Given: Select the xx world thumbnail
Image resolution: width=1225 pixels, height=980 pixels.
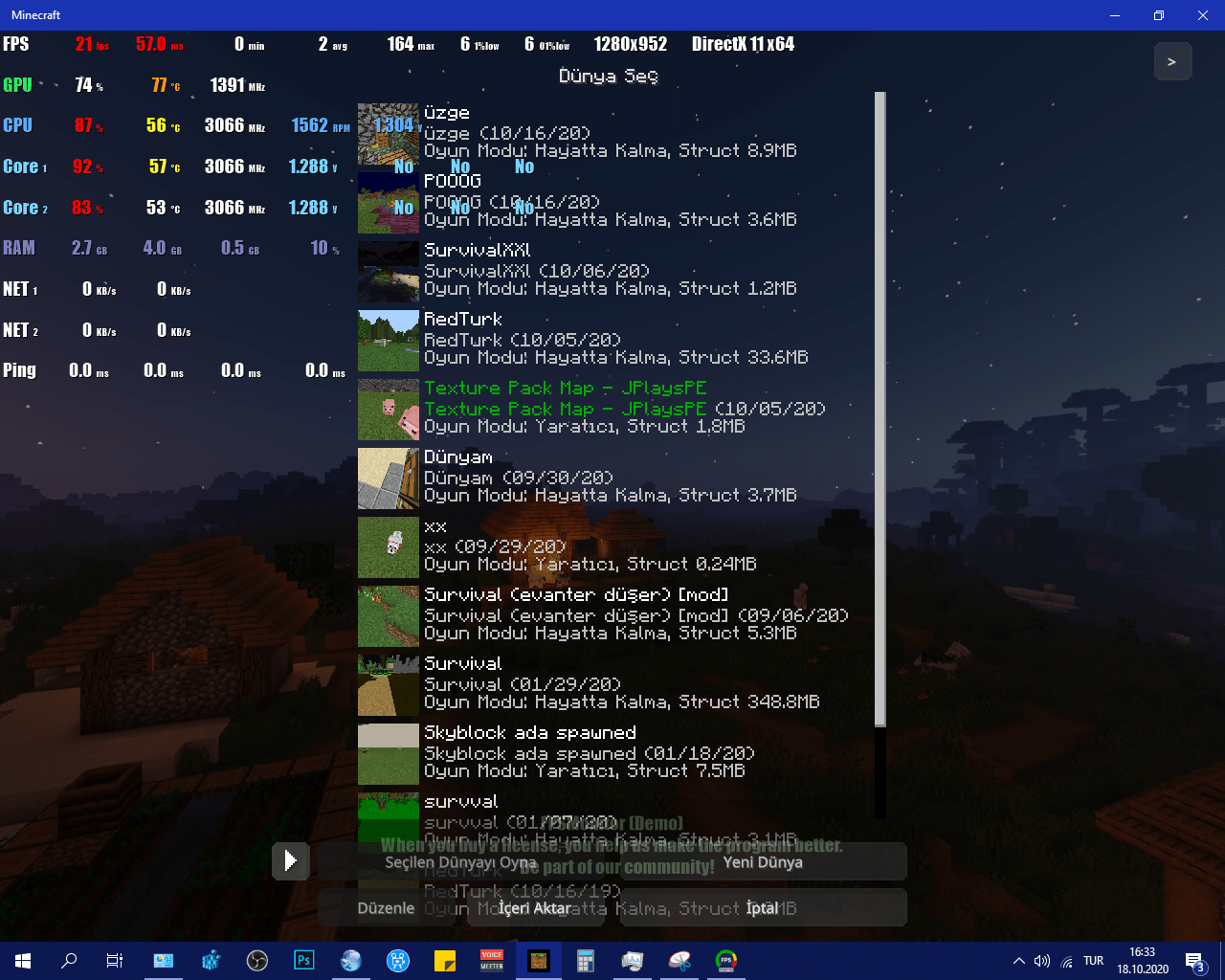Looking at the screenshot, I should pos(389,547).
